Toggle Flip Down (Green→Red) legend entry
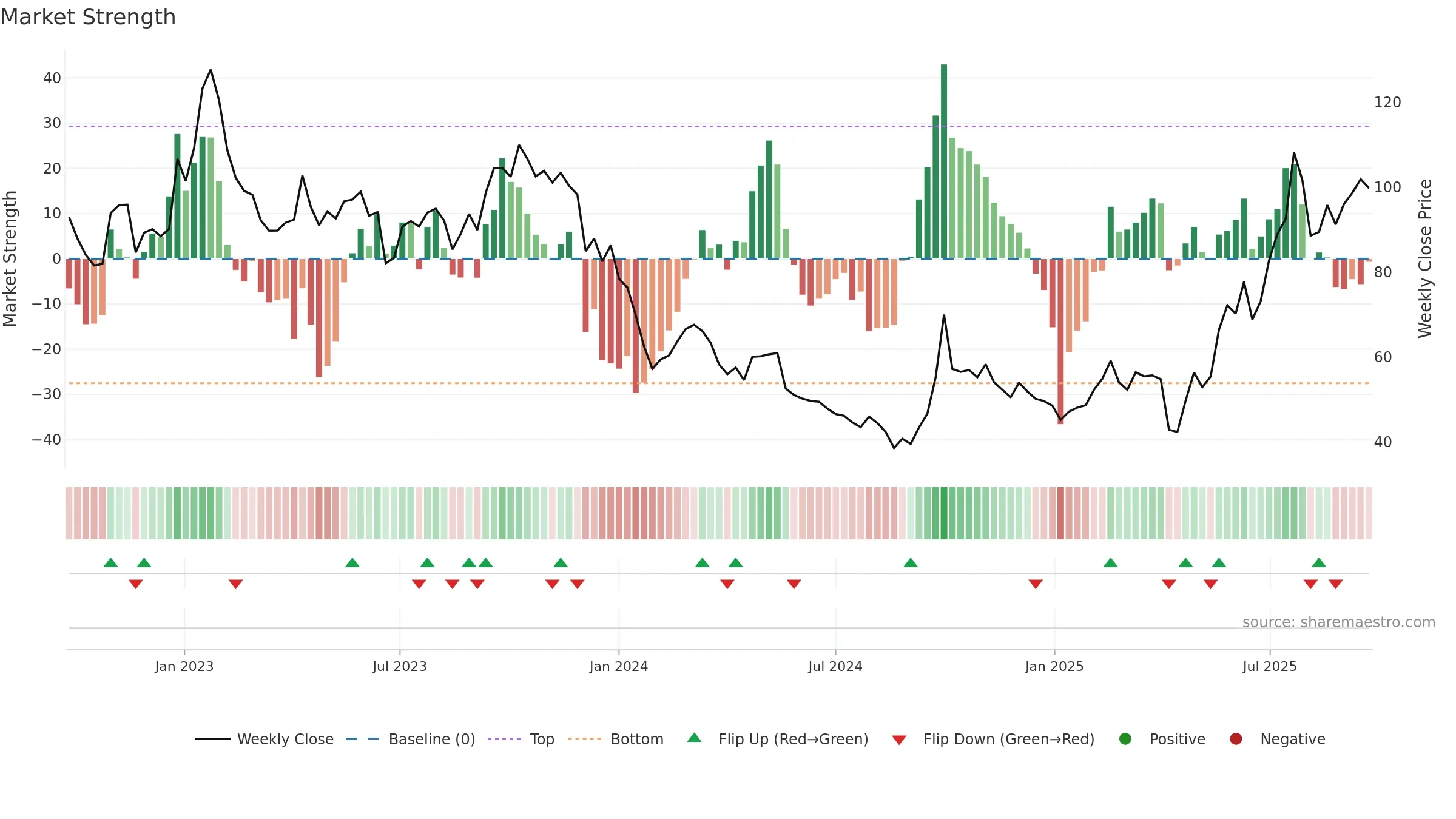The width and height of the screenshot is (1456, 819). (993, 739)
